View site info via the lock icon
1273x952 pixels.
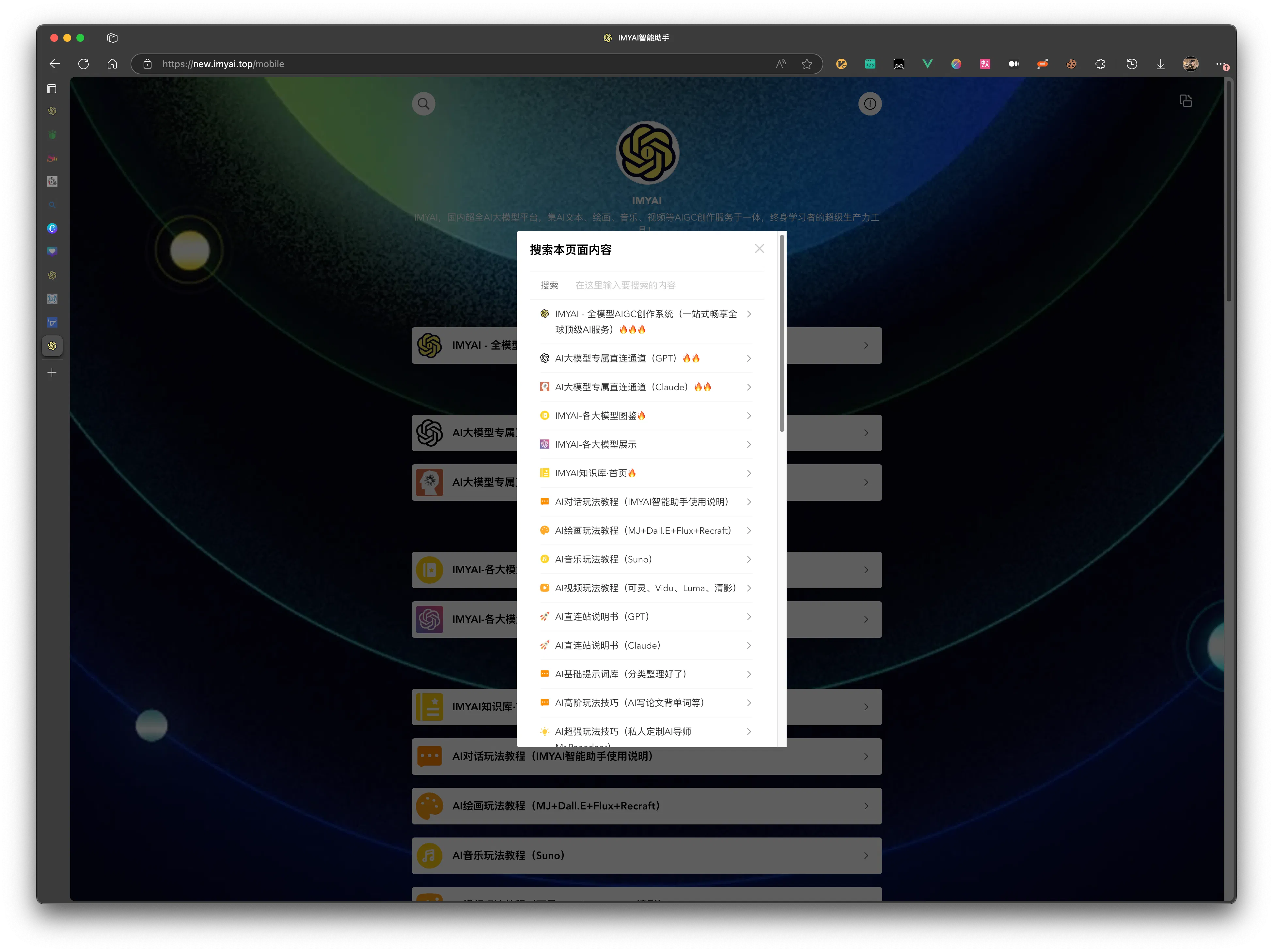pos(147,64)
